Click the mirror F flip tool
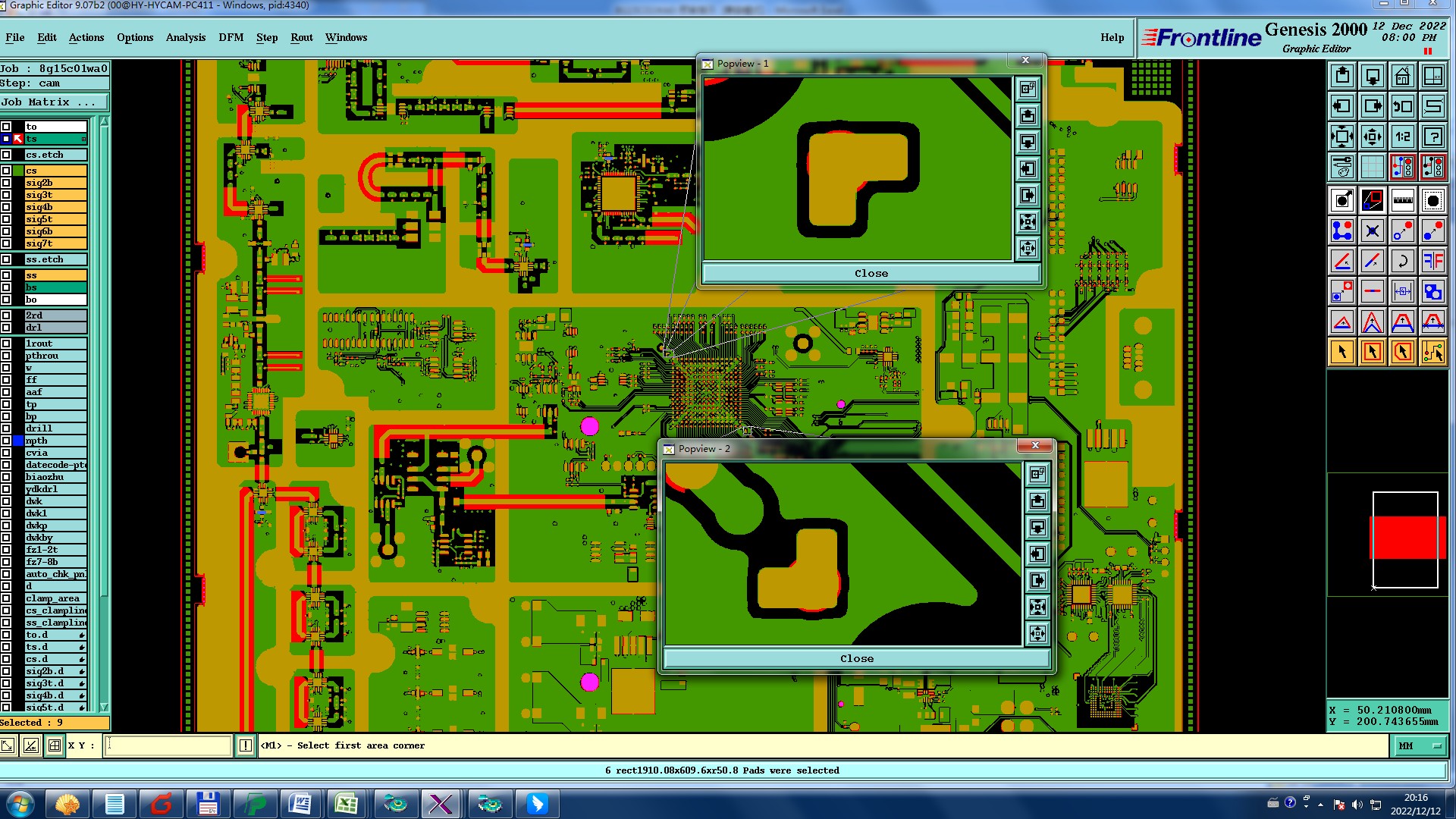This screenshot has width=1456, height=819. [1432, 261]
